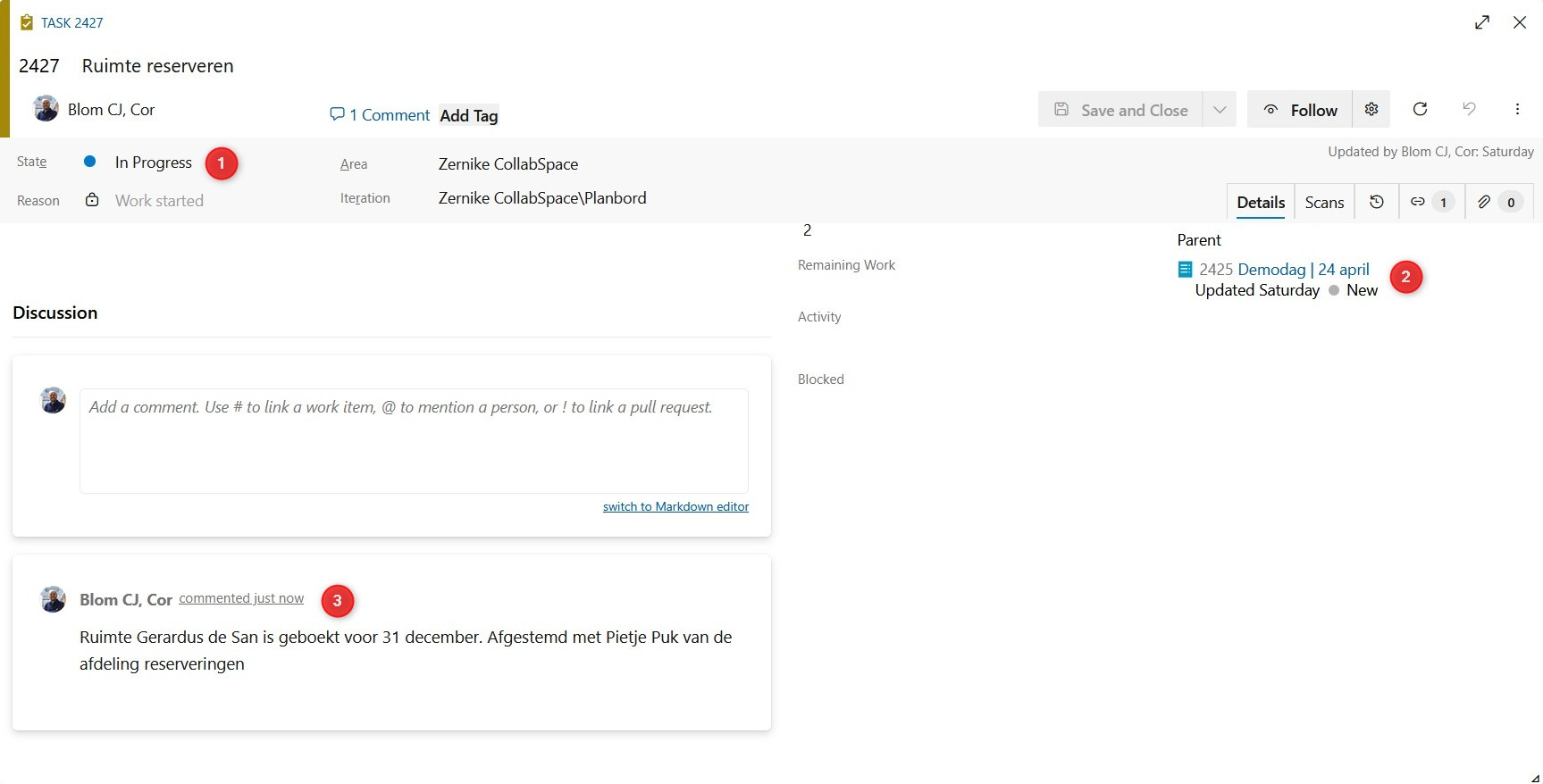Edit the title Ruimte reserveren
The height and width of the screenshot is (784, 1543).
tap(158, 66)
